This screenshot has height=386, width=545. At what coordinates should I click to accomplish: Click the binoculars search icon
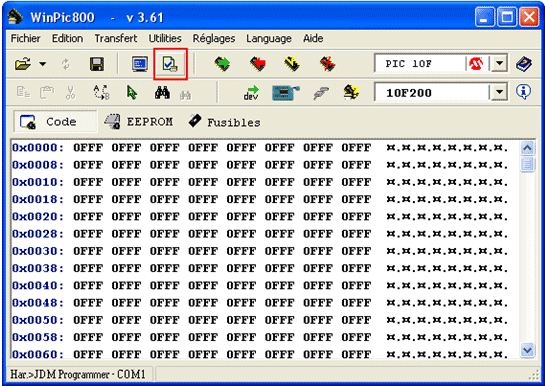tap(162, 92)
